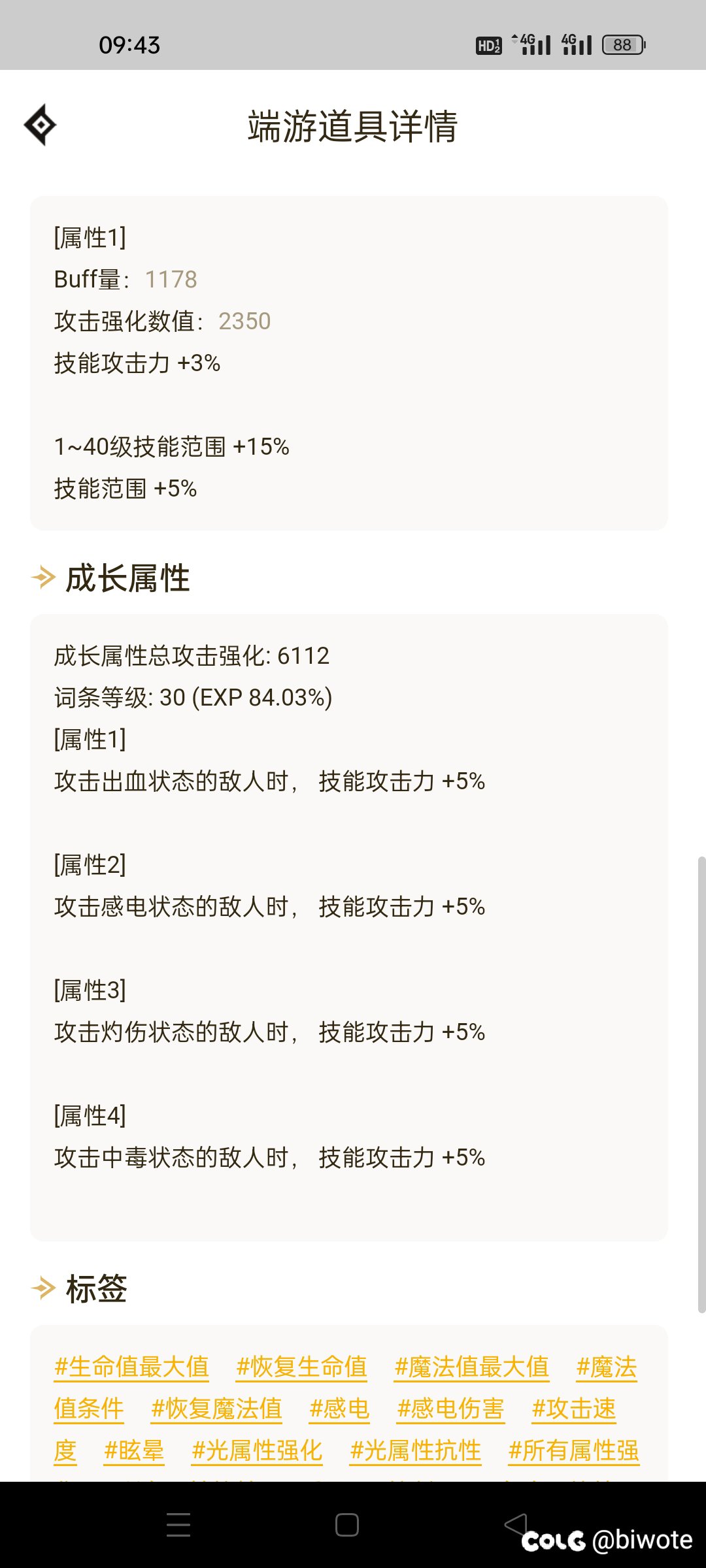Tap the battery indicator in status bar

(624, 44)
